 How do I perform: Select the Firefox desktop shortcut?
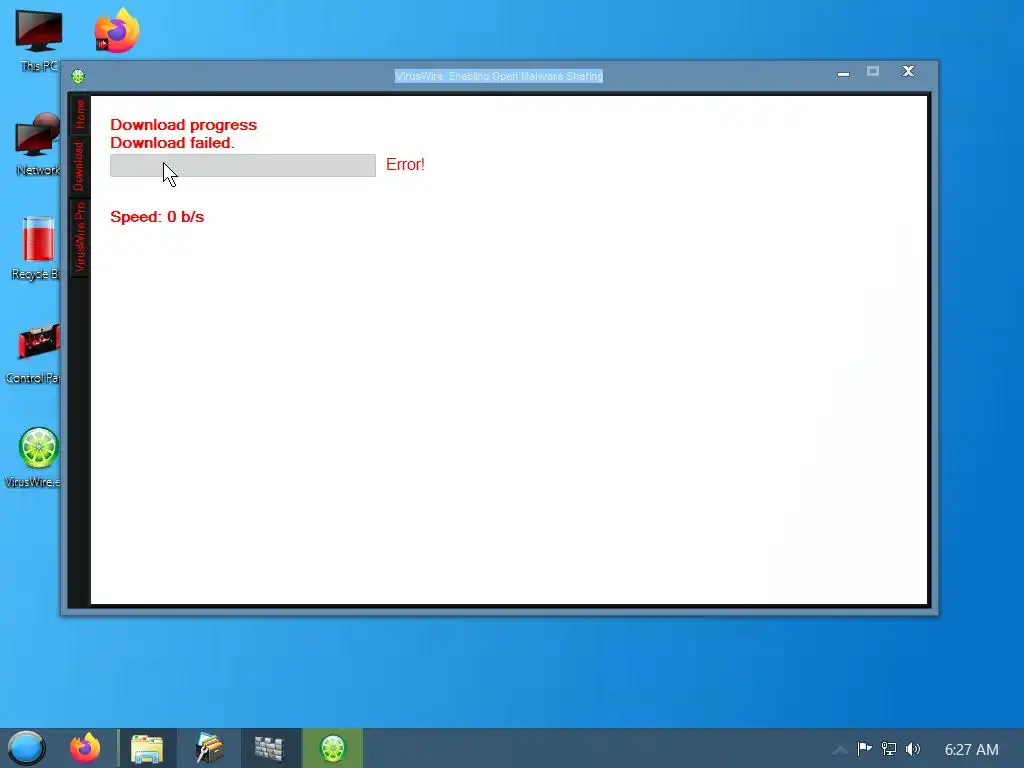(117, 31)
